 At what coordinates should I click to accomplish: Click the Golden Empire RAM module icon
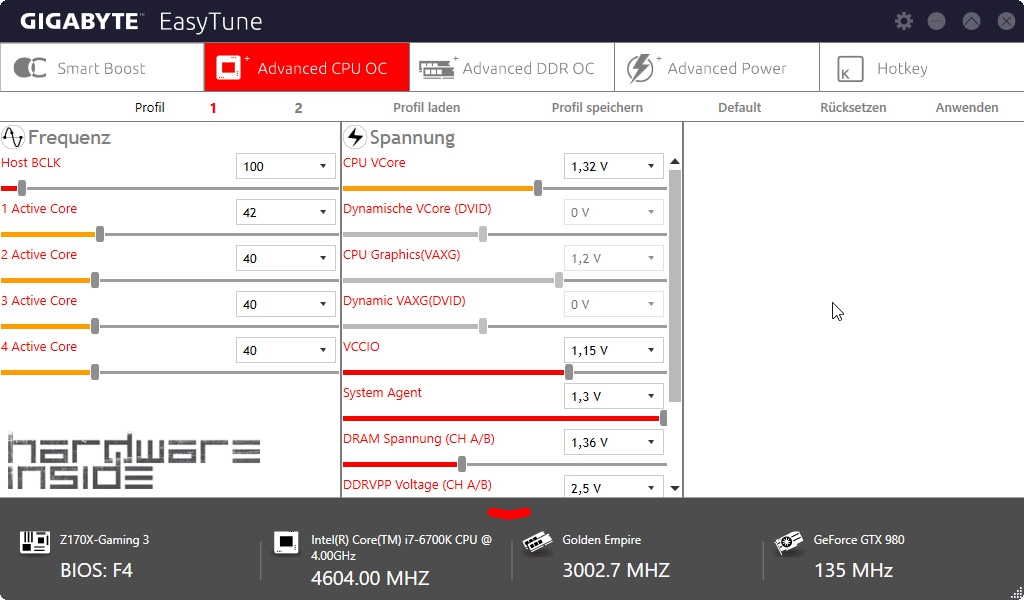537,542
